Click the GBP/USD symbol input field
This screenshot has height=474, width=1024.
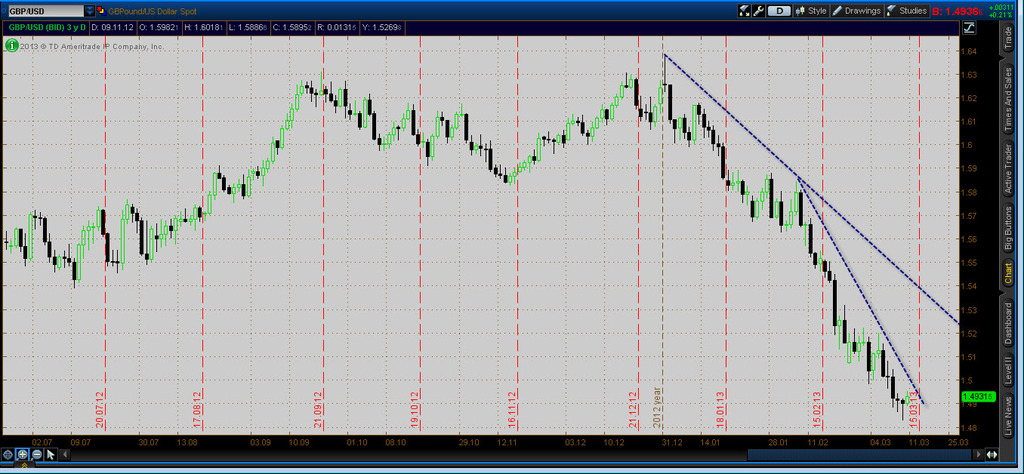click(x=44, y=10)
